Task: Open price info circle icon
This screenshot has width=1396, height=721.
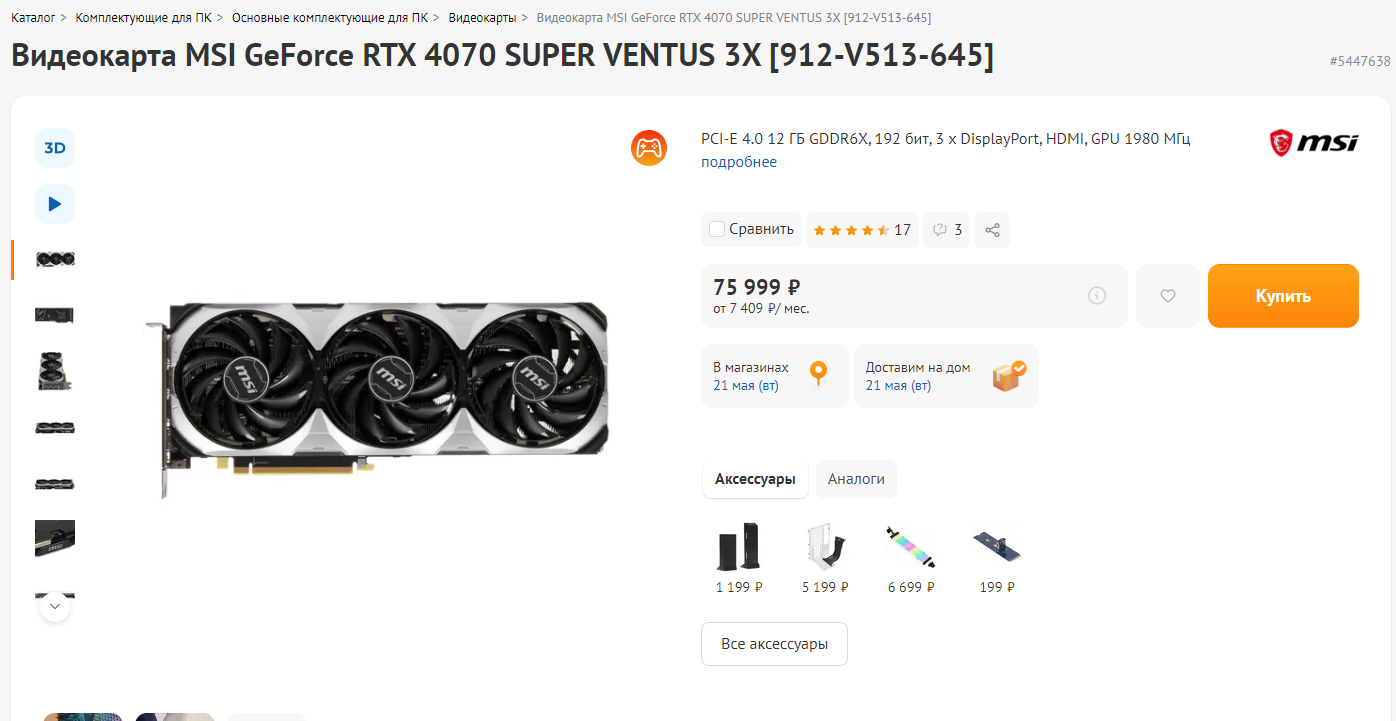Action: pyautogui.click(x=1097, y=295)
